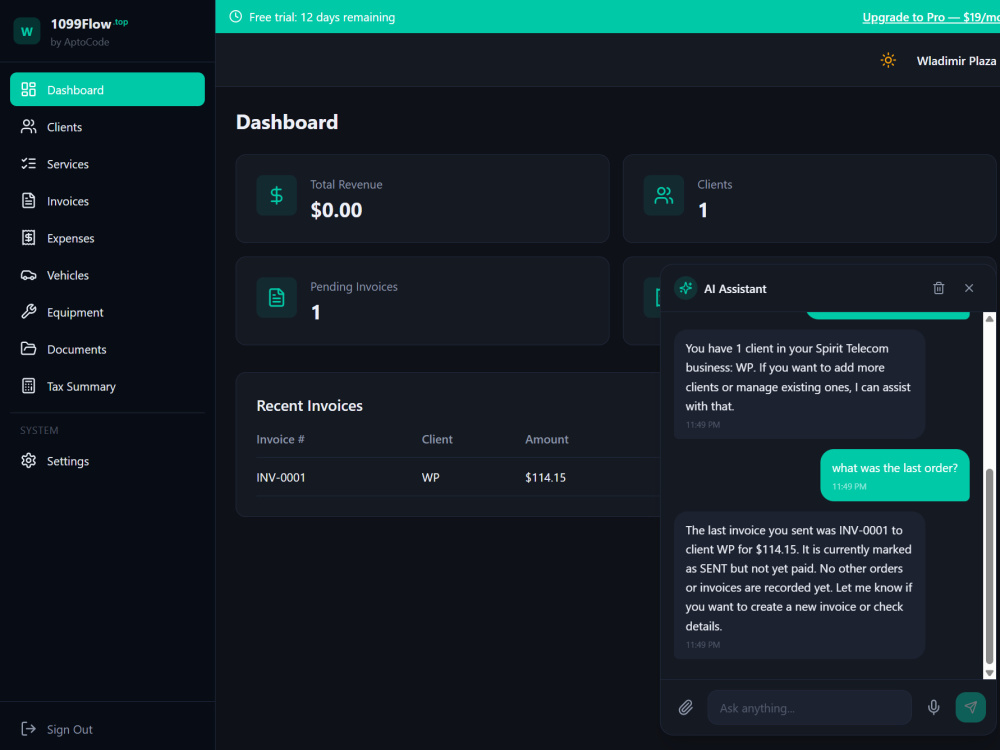Image resolution: width=1000 pixels, height=750 pixels.
Task: Click the Recent Invoices heading
Action: pos(309,406)
